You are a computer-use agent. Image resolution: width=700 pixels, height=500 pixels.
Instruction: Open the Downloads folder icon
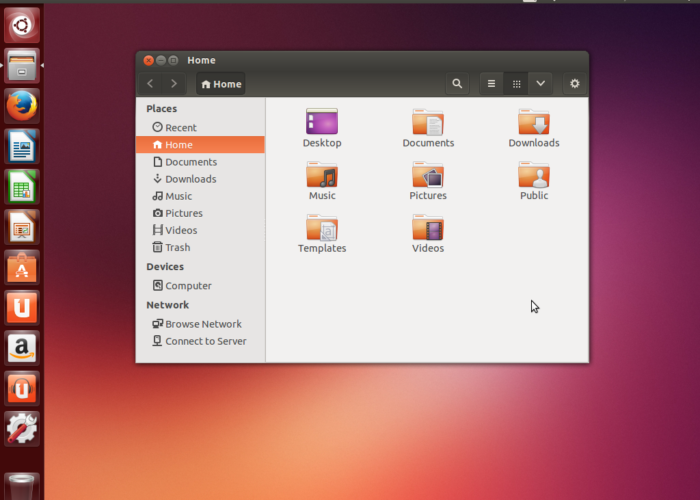tap(534, 122)
